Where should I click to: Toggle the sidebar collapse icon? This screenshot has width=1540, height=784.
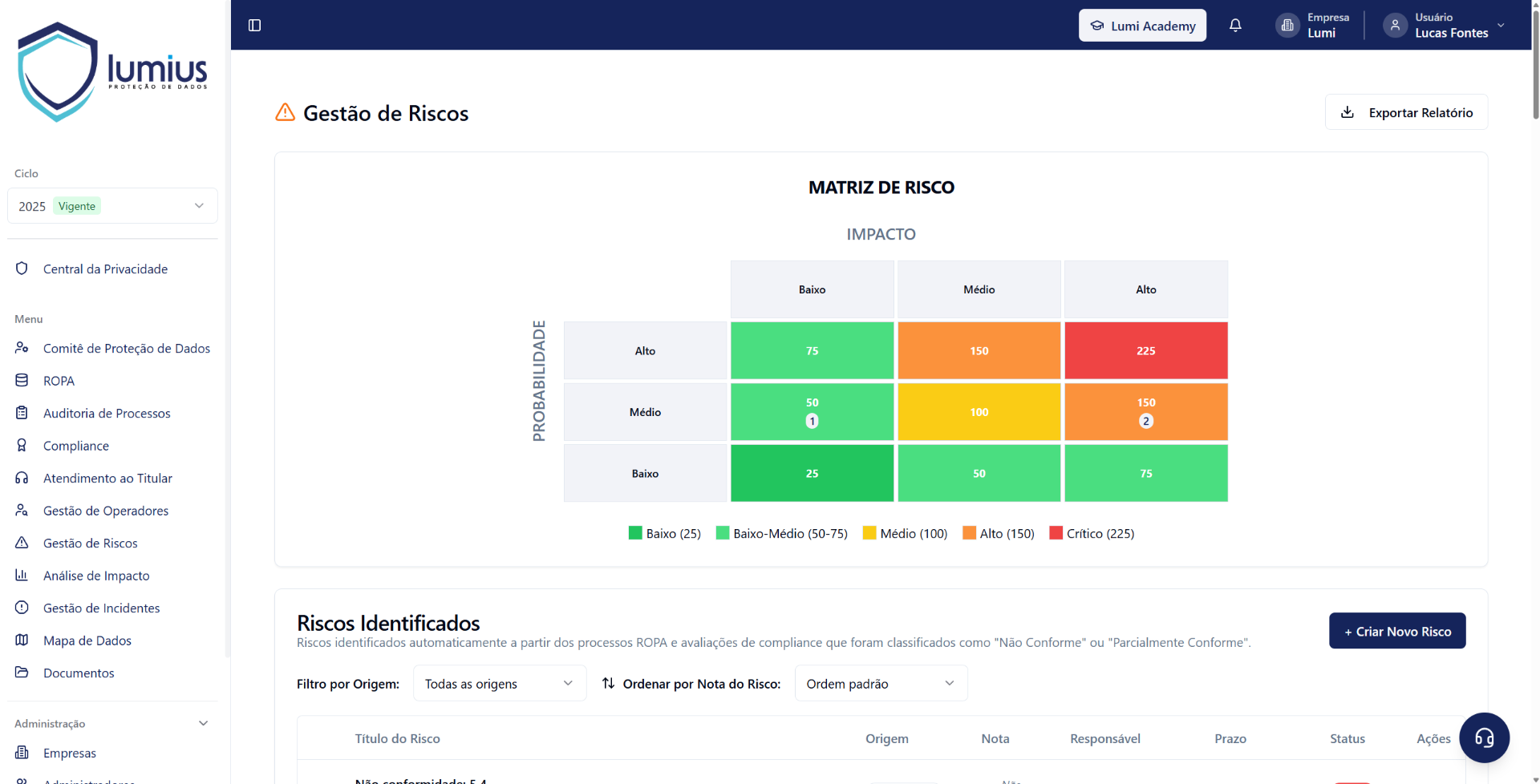(255, 25)
